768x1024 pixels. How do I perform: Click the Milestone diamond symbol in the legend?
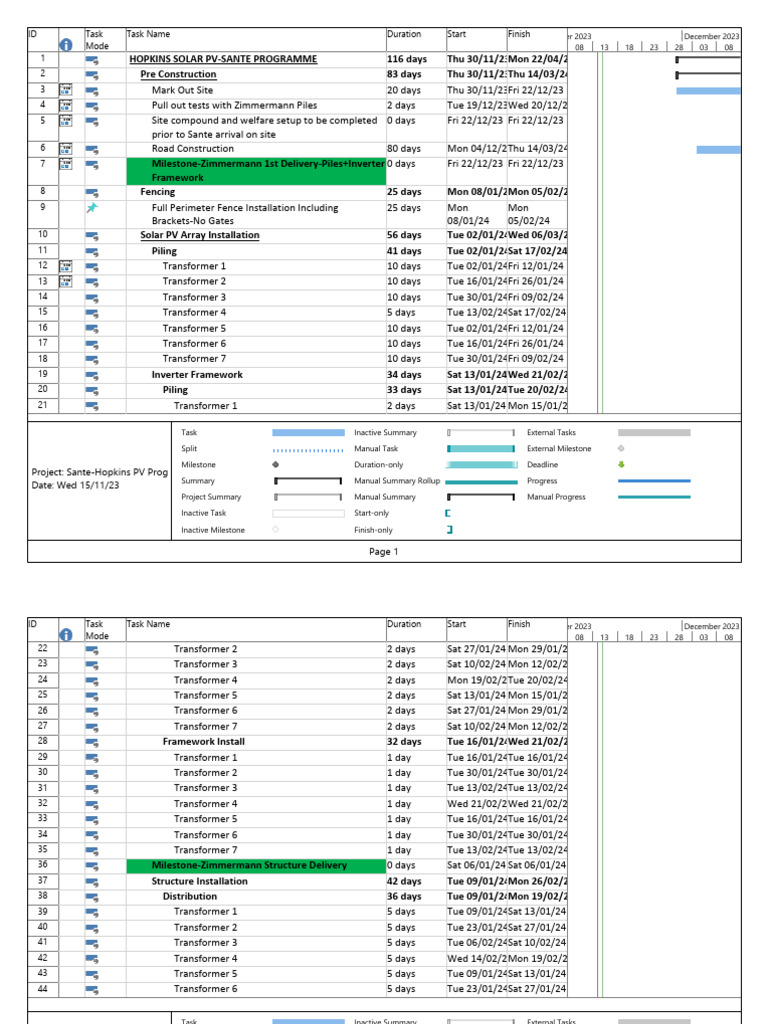pyautogui.click(x=276, y=464)
